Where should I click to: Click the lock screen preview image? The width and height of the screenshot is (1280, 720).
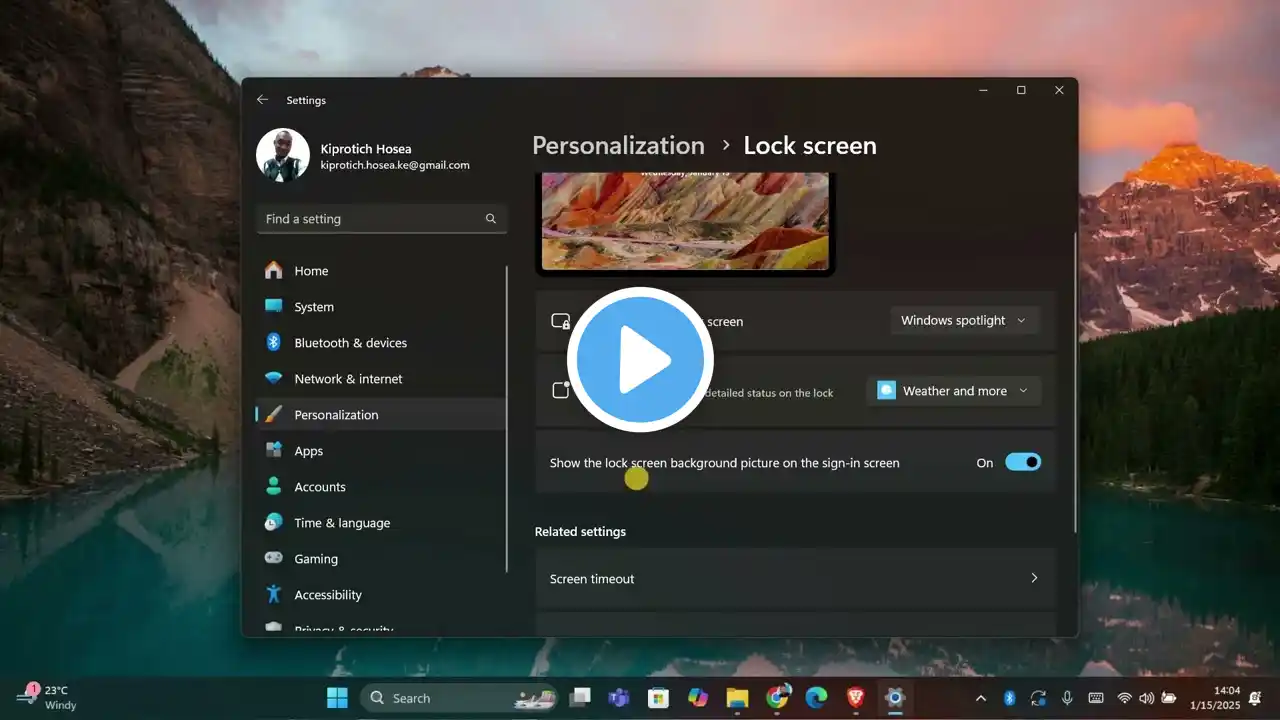coord(685,222)
